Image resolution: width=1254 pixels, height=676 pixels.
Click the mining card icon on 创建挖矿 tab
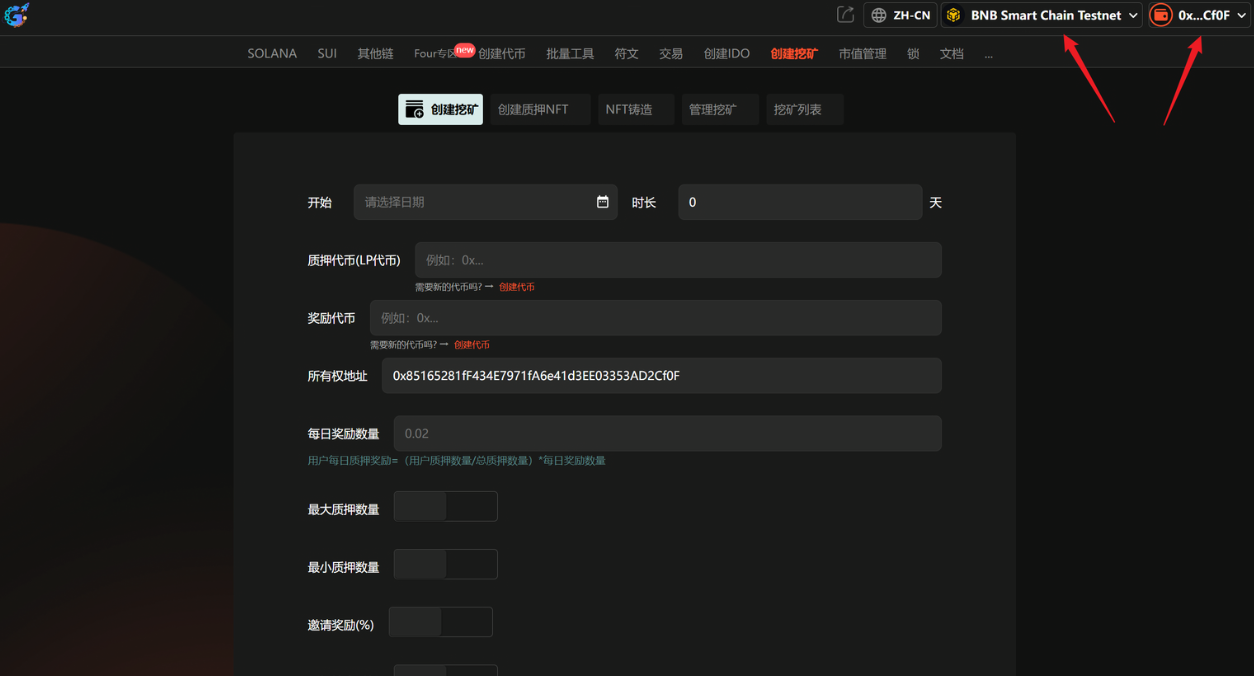pos(415,108)
